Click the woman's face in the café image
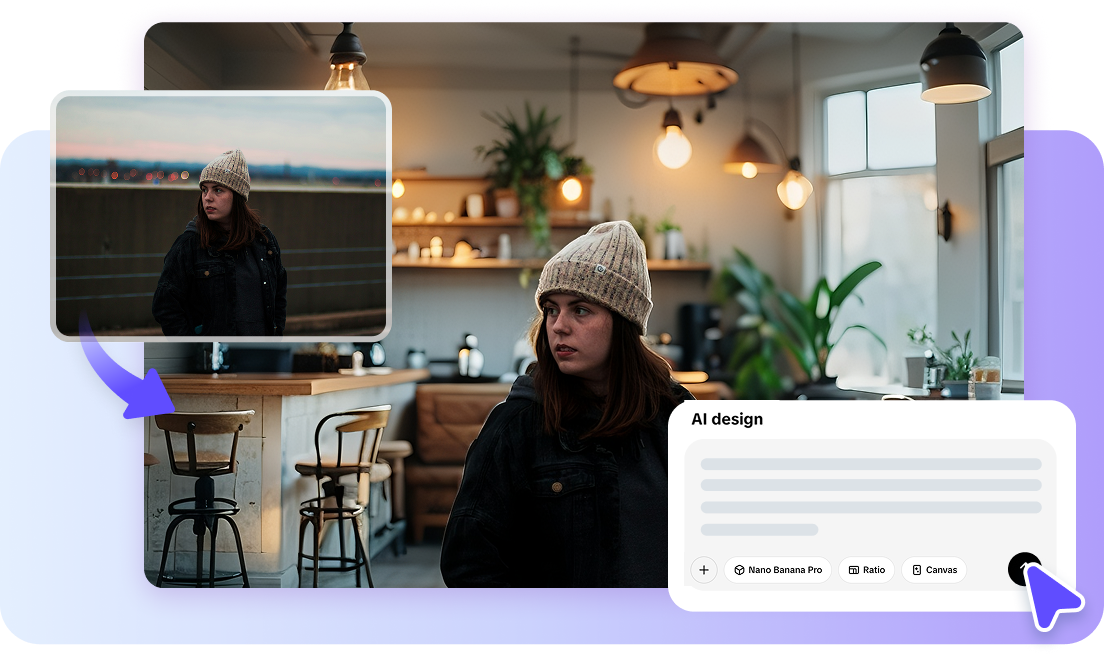1104x657 pixels. pyautogui.click(x=576, y=332)
